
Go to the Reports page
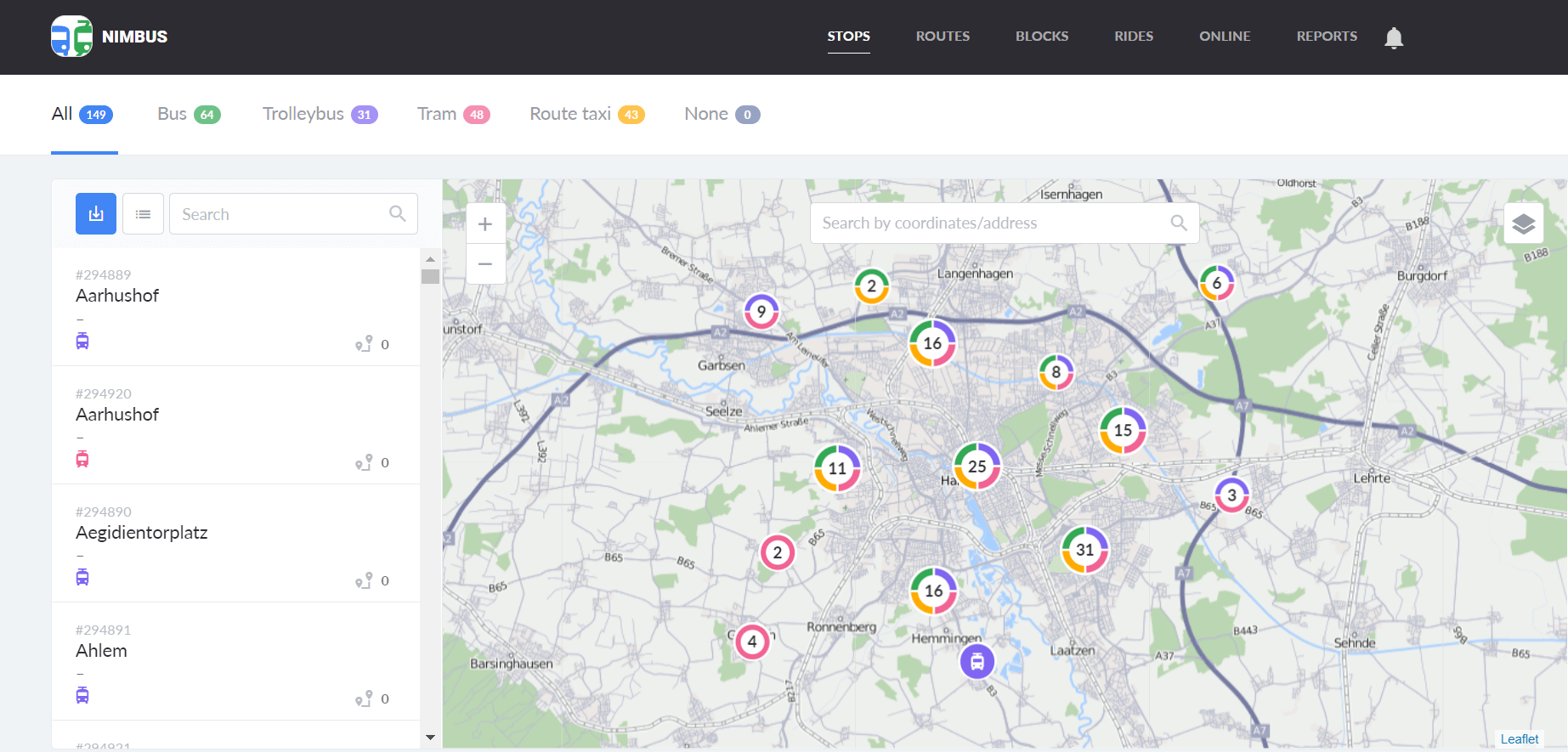(1326, 37)
